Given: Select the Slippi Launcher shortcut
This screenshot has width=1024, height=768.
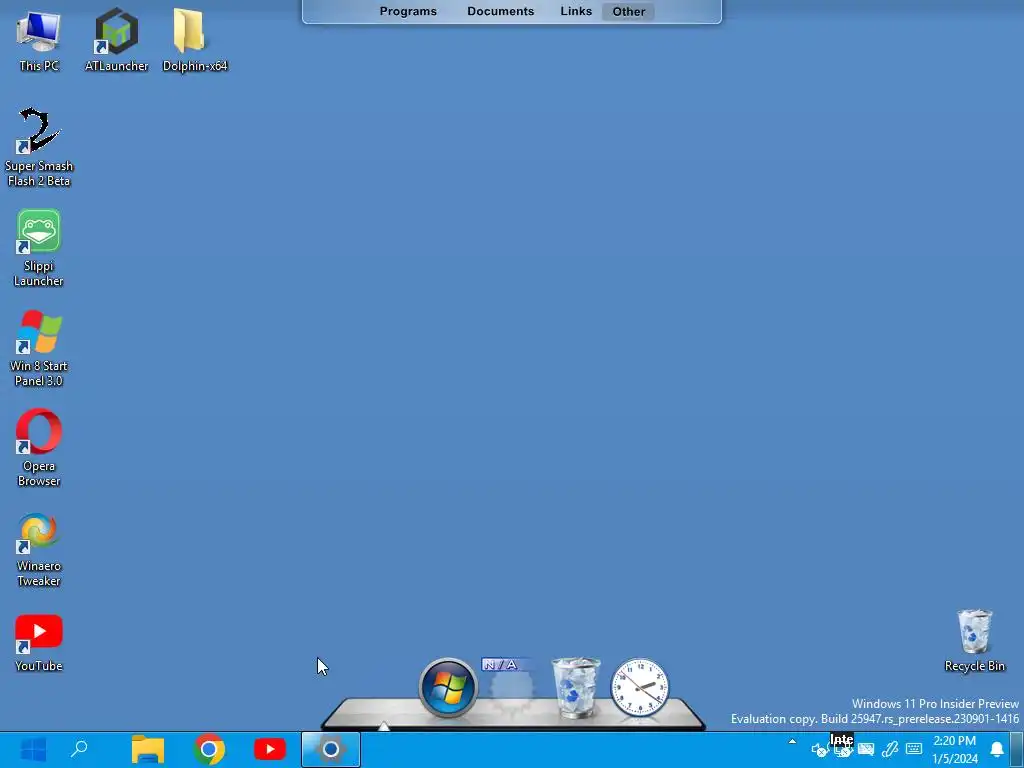Looking at the screenshot, I should pyautogui.click(x=39, y=248).
